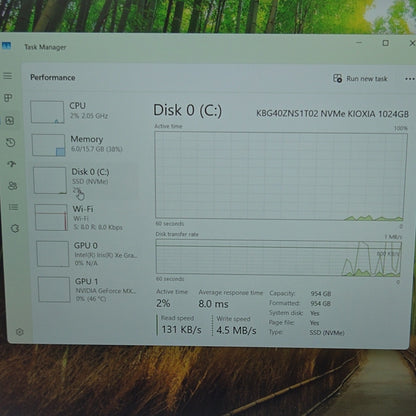Open the Startup apps page icon

(11, 164)
